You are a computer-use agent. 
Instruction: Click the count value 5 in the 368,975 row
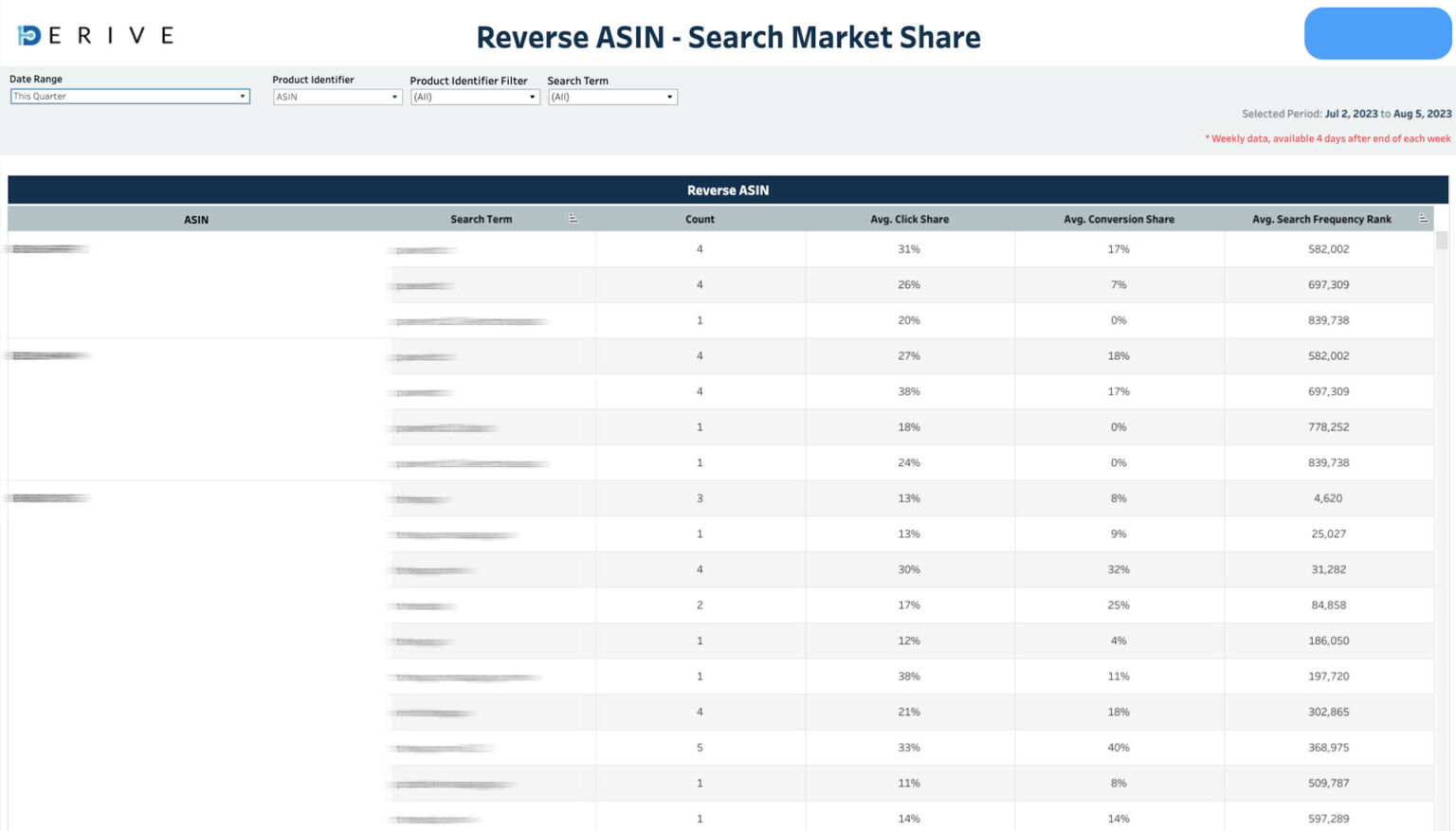tap(700, 748)
